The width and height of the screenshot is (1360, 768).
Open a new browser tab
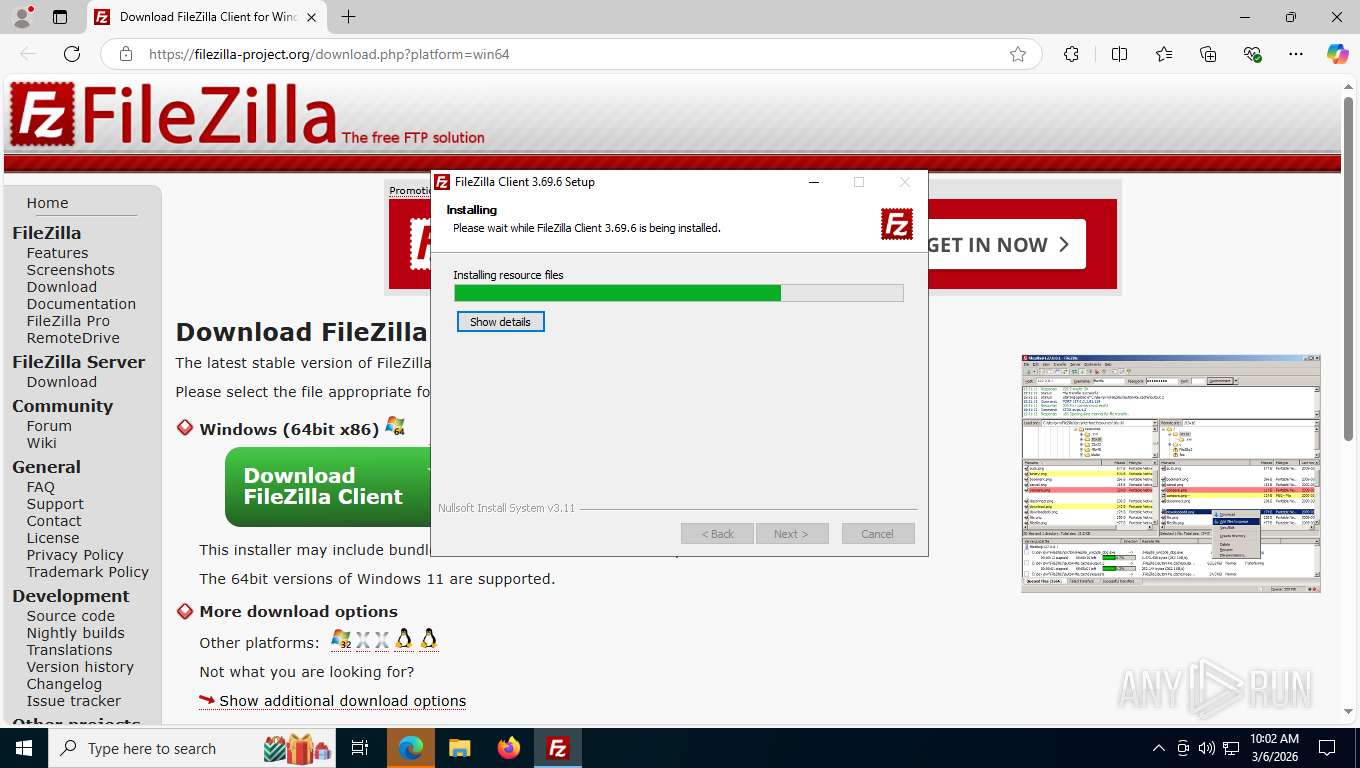click(348, 17)
